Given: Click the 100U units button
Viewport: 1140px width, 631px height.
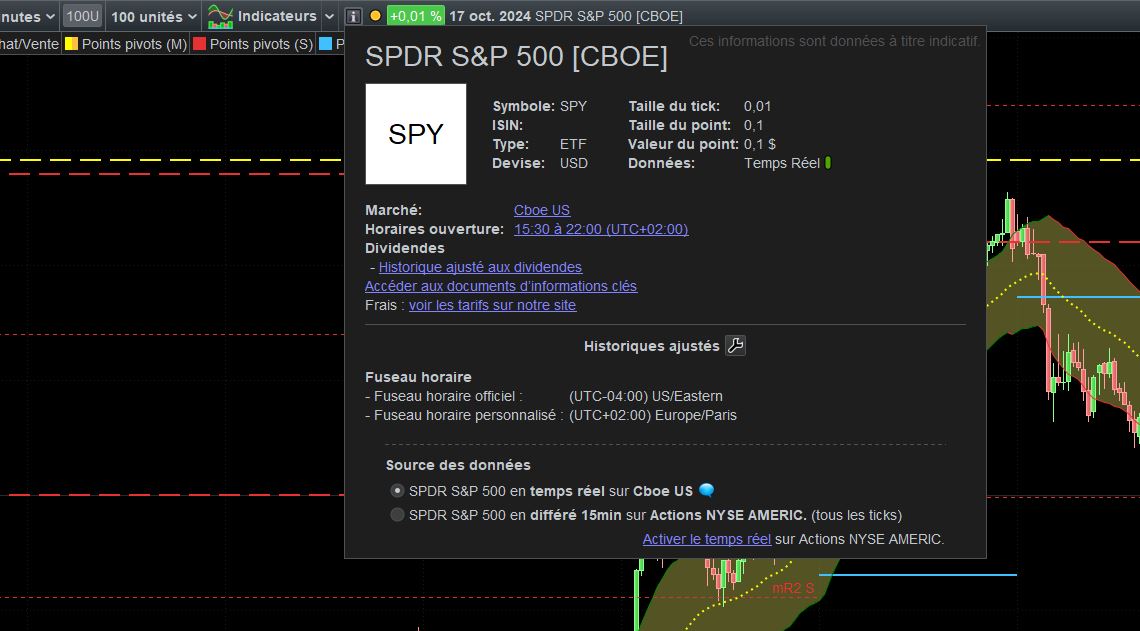Looking at the screenshot, I should tap(82, 16).
